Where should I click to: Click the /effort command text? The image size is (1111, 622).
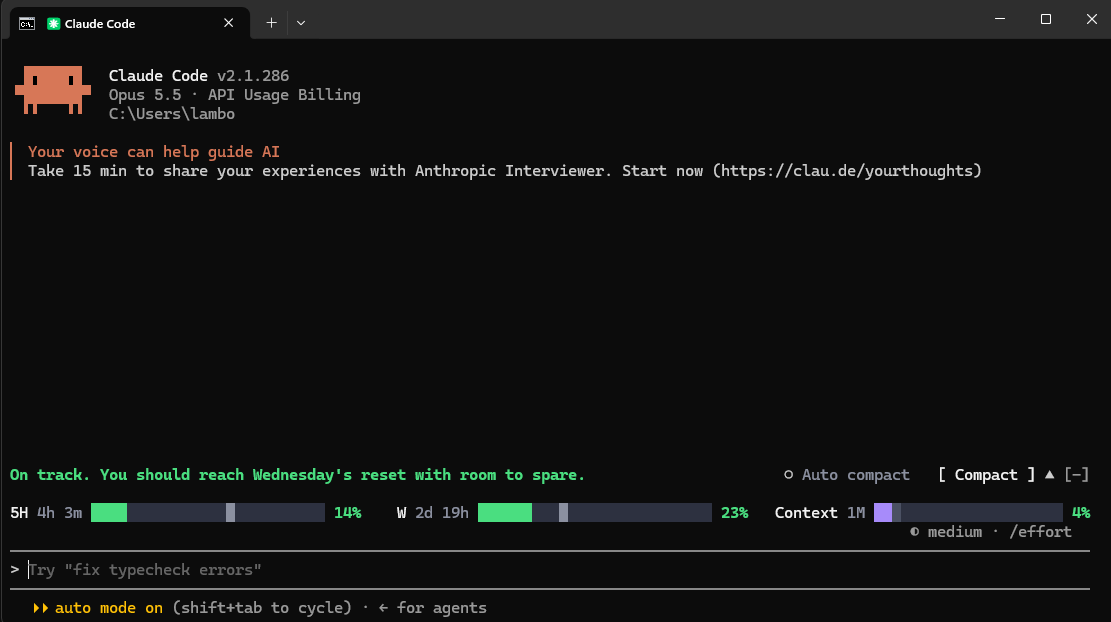1040,532
